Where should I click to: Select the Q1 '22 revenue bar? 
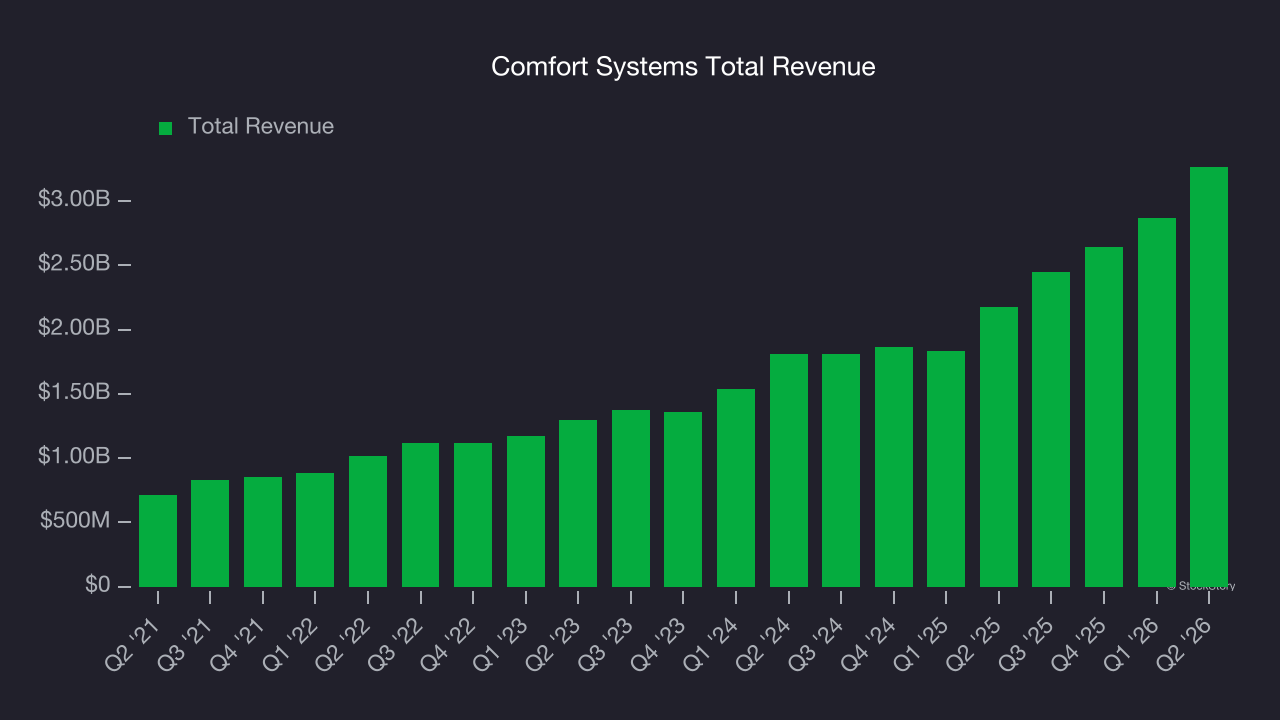pos(315,530)
